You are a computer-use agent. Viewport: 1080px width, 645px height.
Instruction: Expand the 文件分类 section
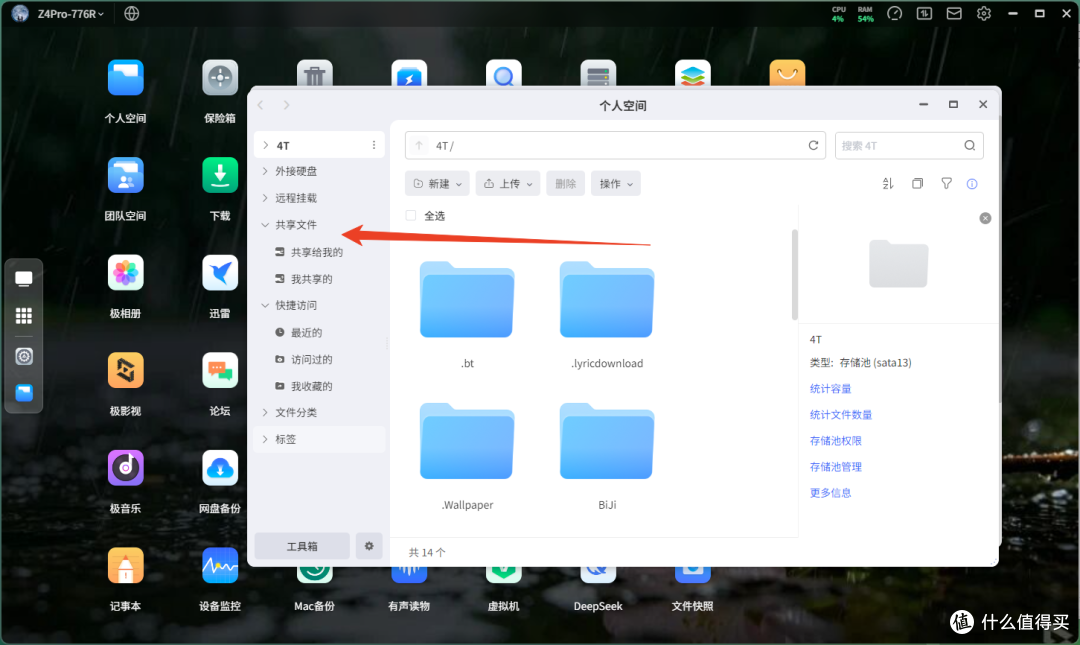(x=265, y=412)
